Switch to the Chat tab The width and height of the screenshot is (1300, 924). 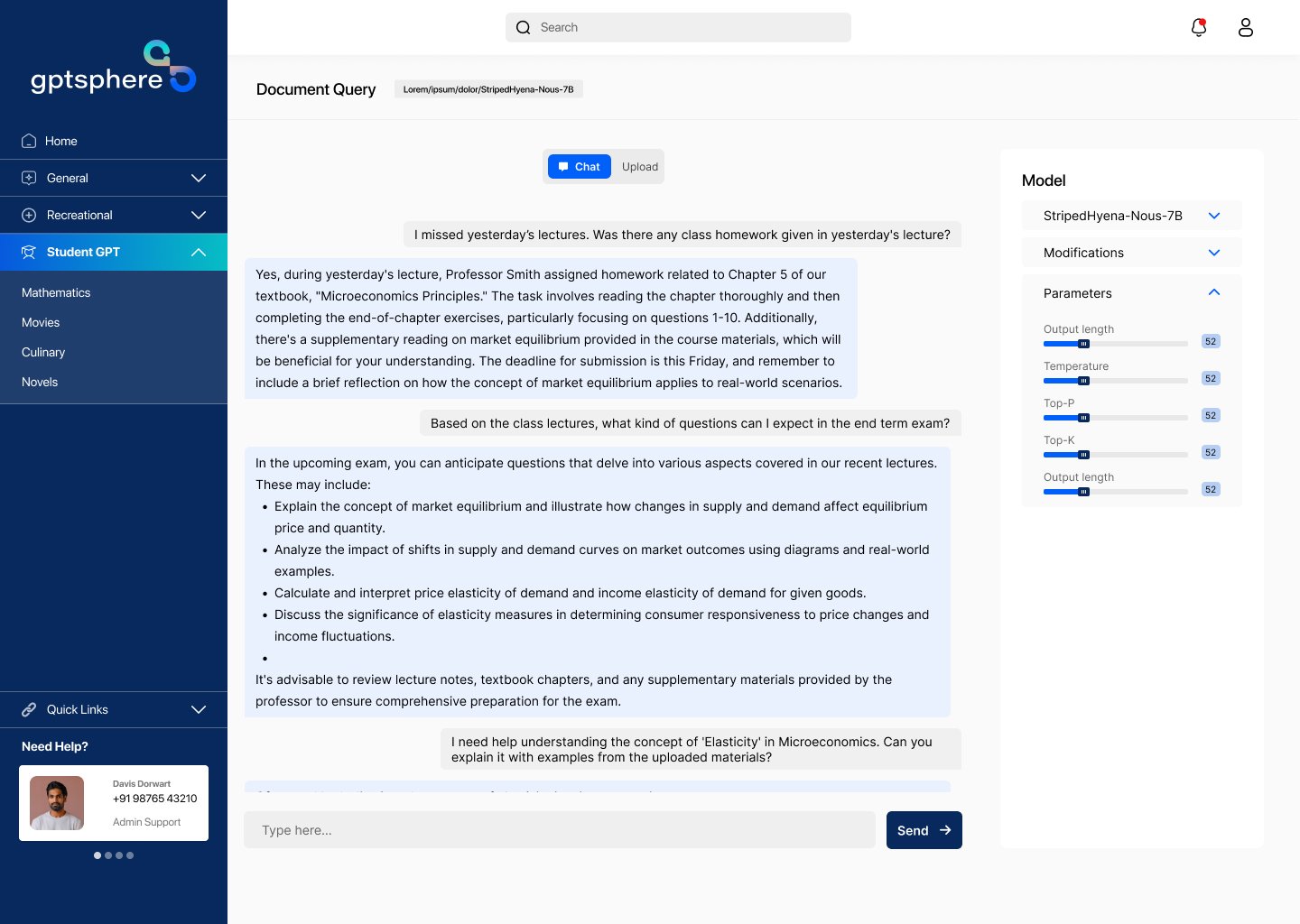click(x=580, y=166)
